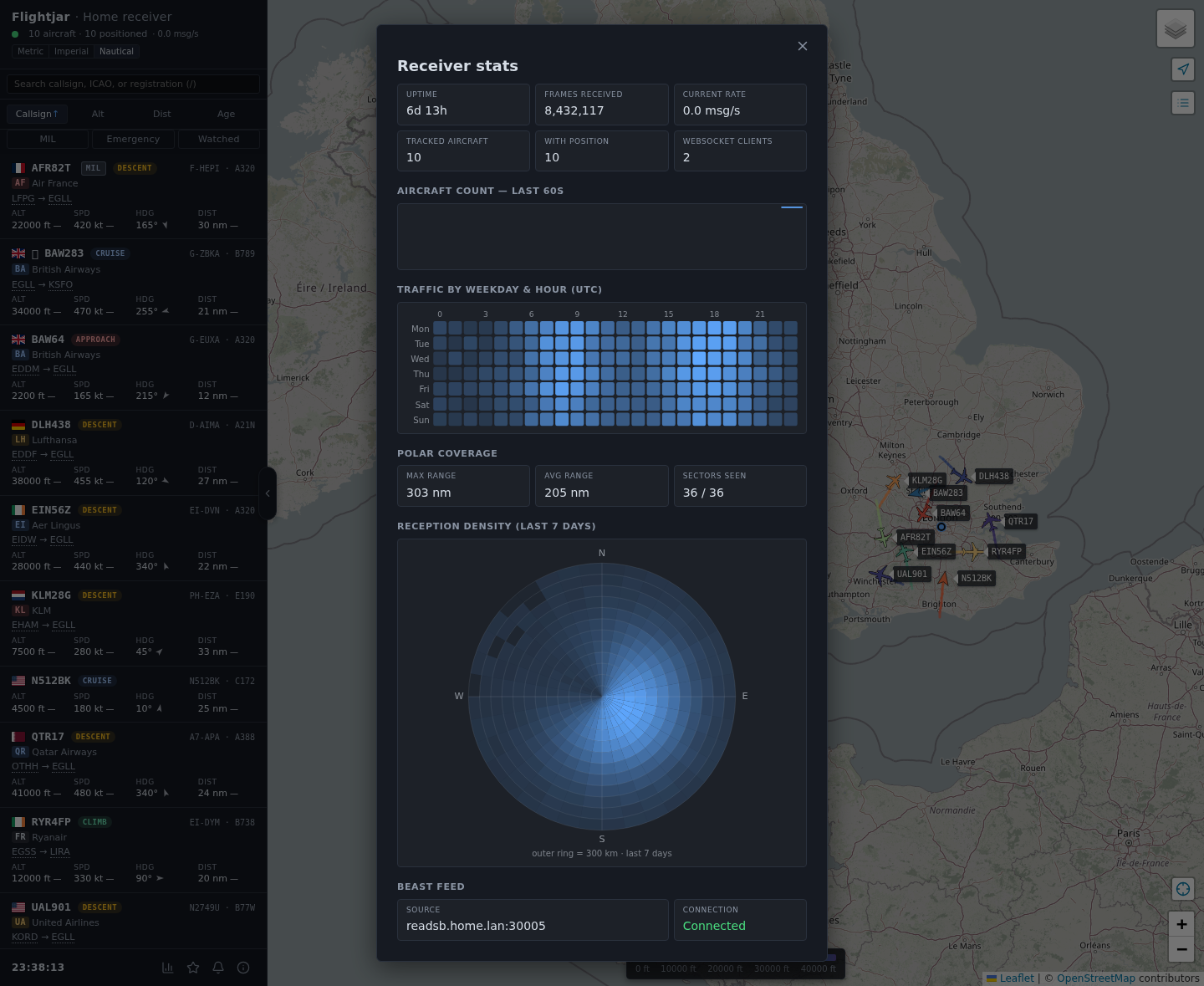
Task: Click the German flag on DLH438 row
Action: (18, 425)
